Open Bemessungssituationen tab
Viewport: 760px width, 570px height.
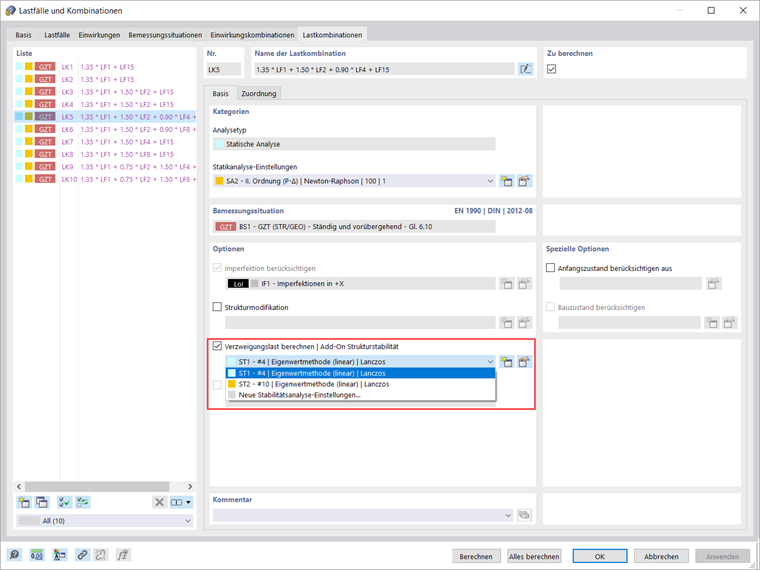coord(165,35)
